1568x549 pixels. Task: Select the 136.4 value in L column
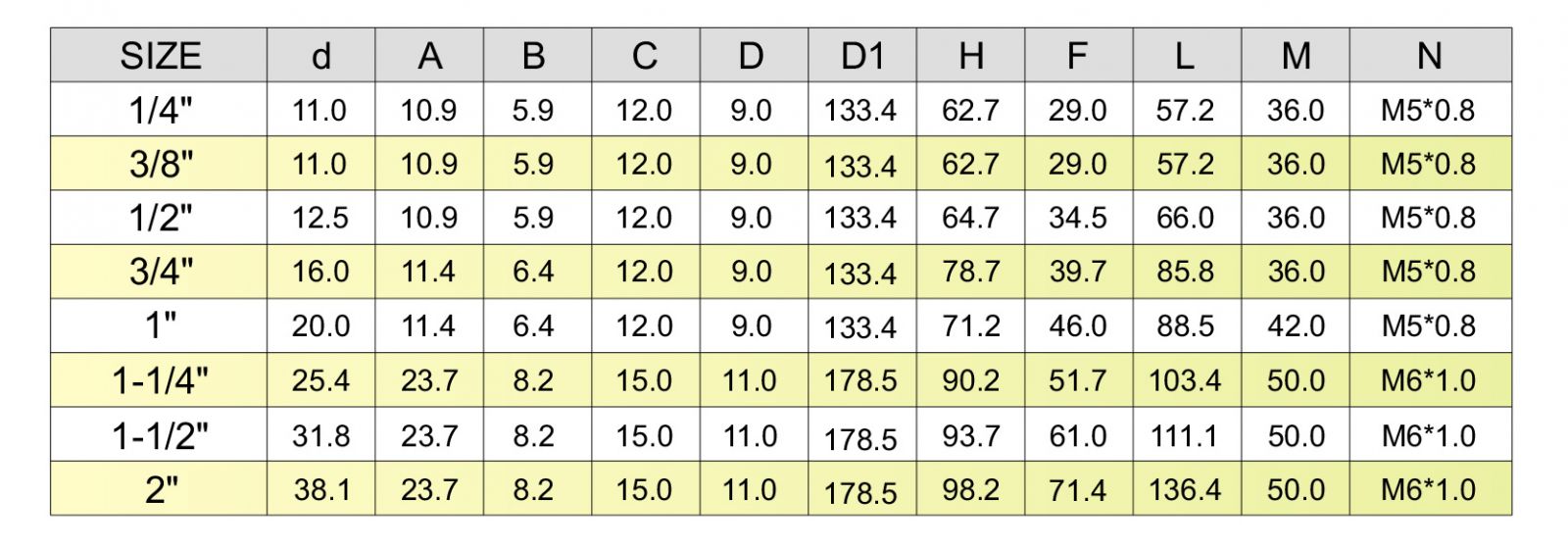1185,489
